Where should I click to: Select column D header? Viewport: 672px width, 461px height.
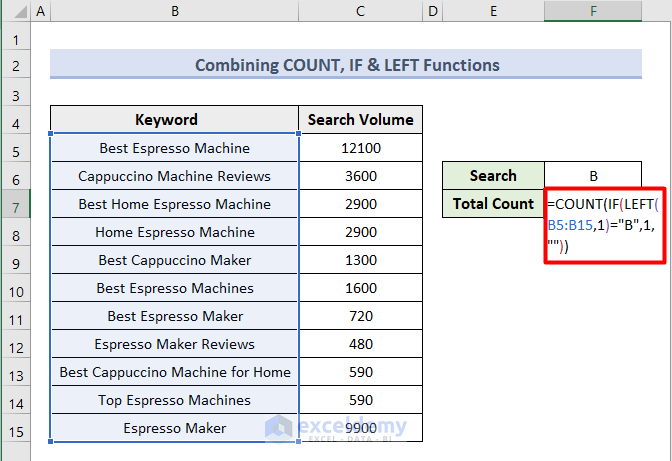(x=432, y=11)
